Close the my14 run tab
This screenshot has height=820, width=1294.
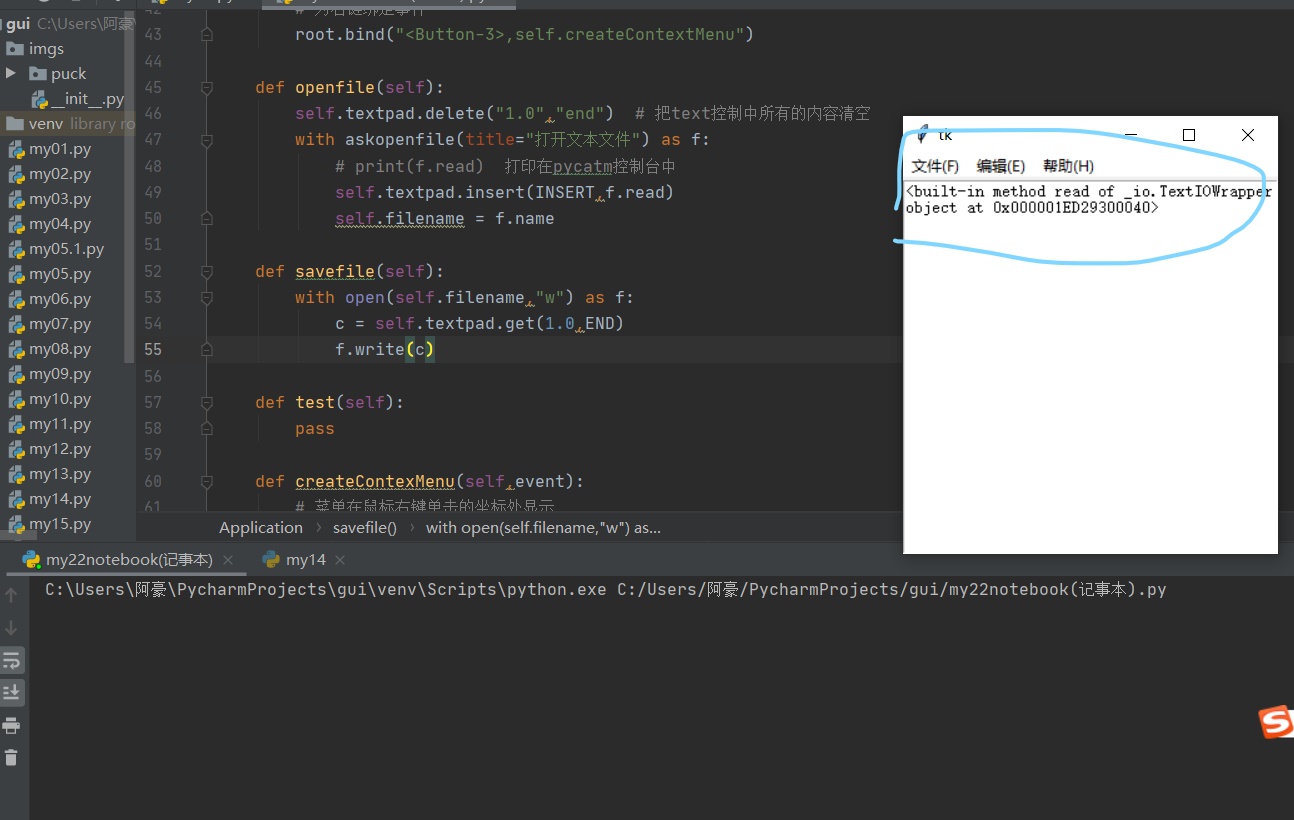point(340,560)
